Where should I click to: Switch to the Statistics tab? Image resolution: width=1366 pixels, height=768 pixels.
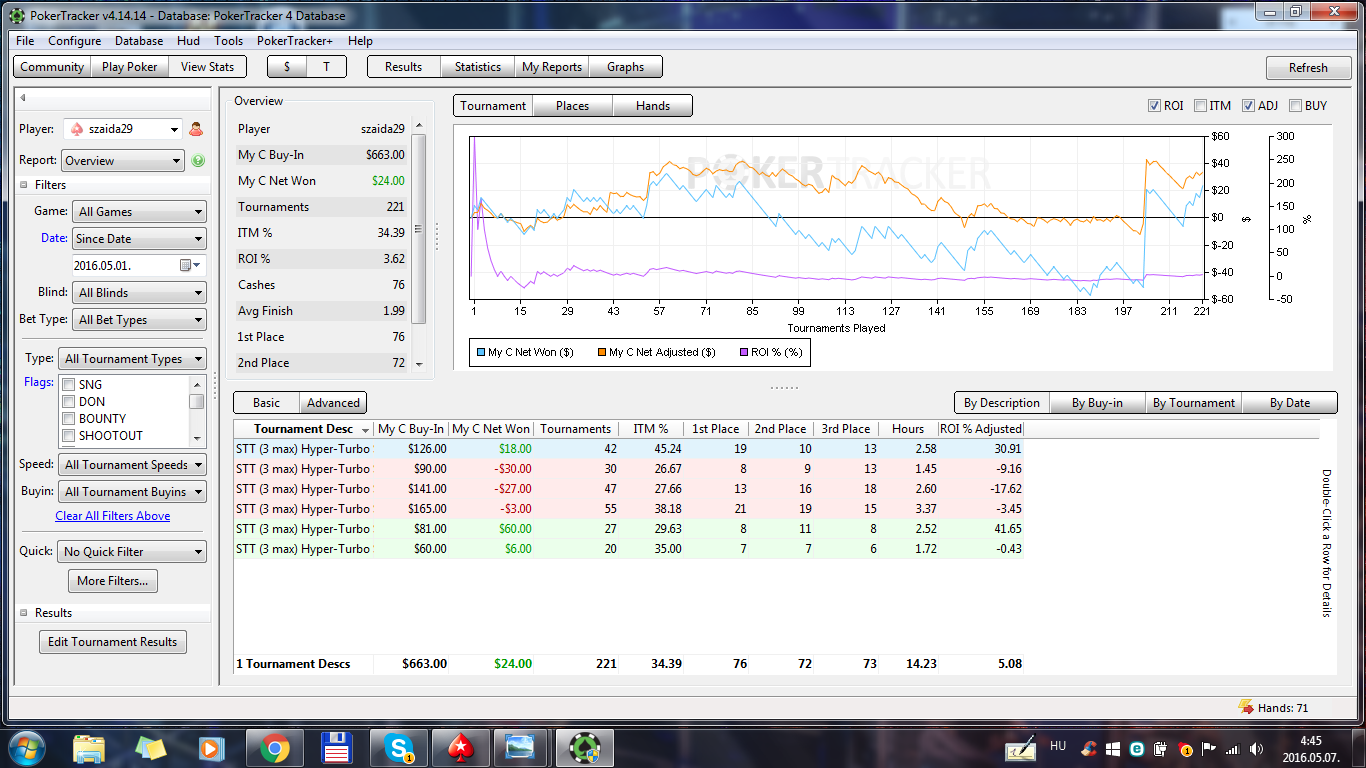pyautogui.click(x=478, y=67)
